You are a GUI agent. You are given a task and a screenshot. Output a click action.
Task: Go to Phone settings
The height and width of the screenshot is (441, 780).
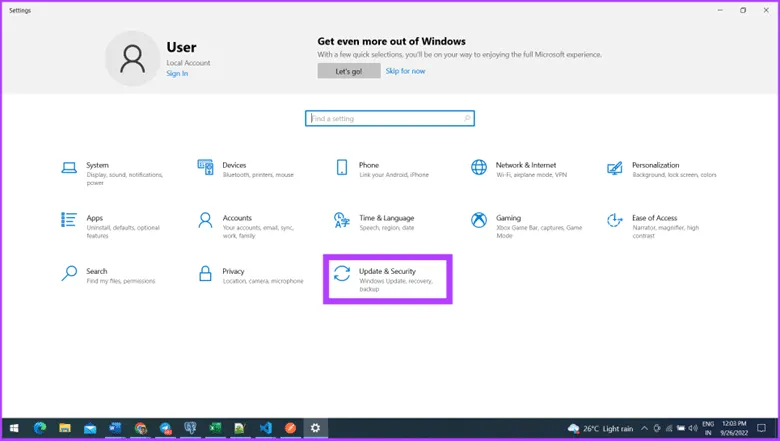pyautogui.click(x=368, y=166)
